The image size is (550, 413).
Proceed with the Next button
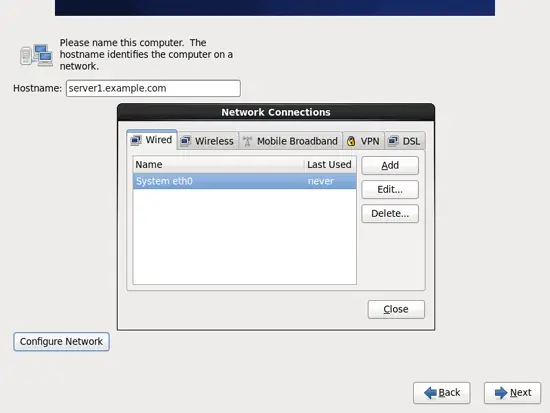point(512,393)
